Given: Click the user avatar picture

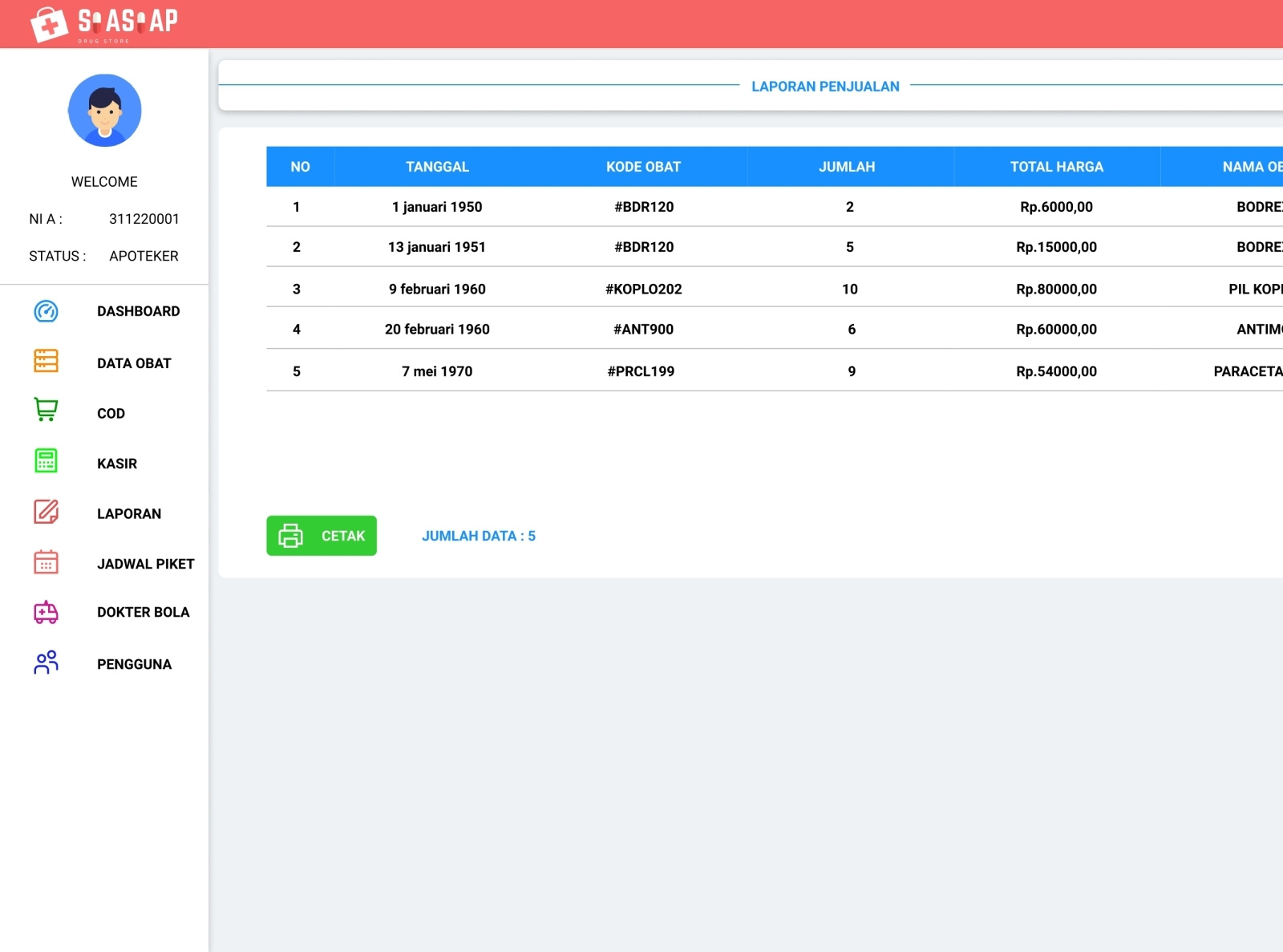Looking at the screenshot, I should coord(104,111).
